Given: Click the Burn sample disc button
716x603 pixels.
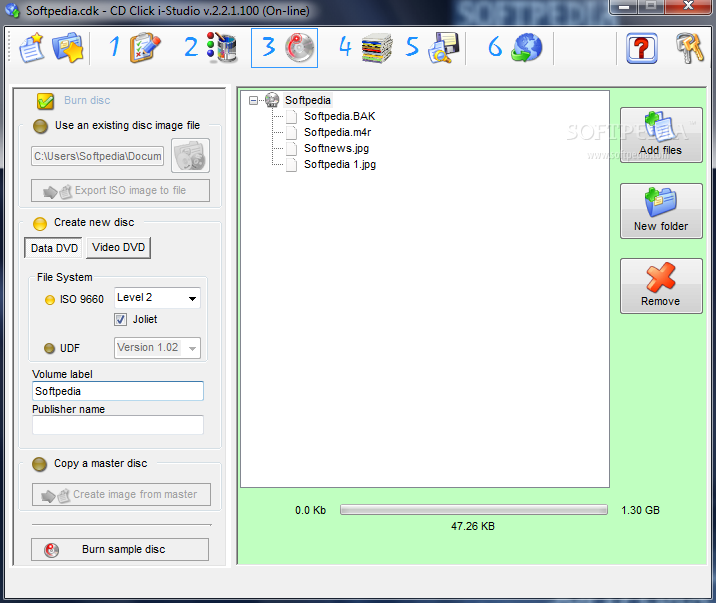Looking at the screenshot, I should tap(120, 550).
